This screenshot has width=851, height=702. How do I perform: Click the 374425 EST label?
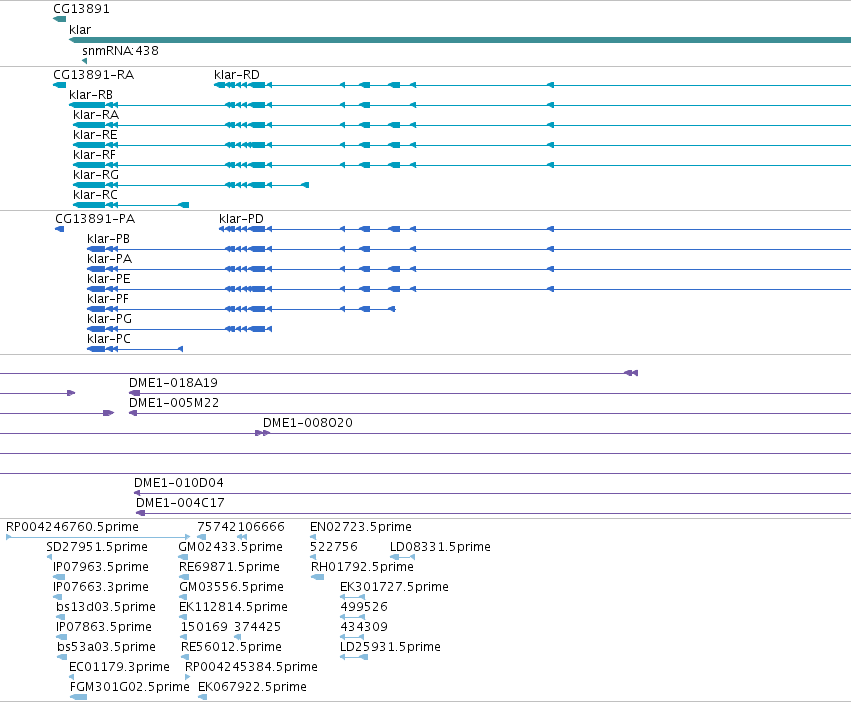(x=257, y=627)
